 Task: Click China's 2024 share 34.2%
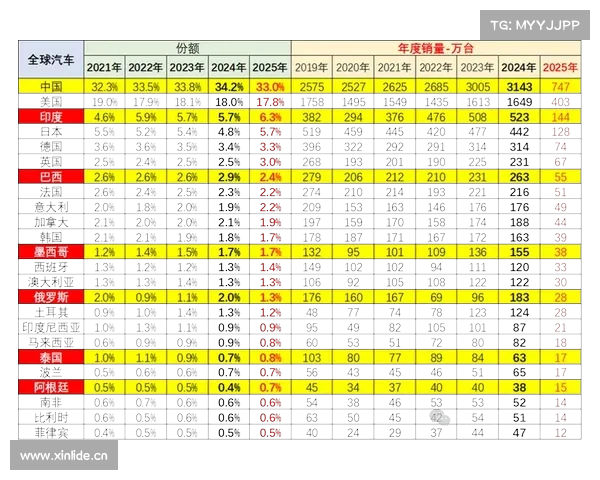[229, 87]
